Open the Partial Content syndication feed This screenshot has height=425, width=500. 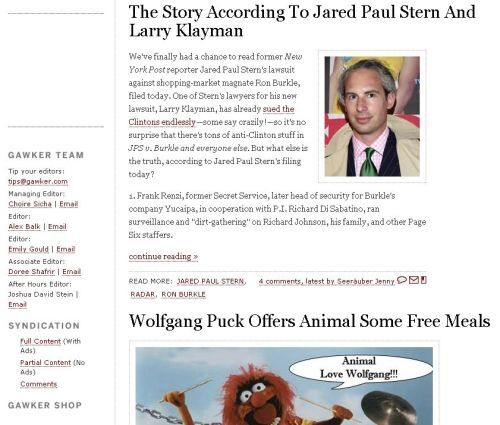coord(46,363)
